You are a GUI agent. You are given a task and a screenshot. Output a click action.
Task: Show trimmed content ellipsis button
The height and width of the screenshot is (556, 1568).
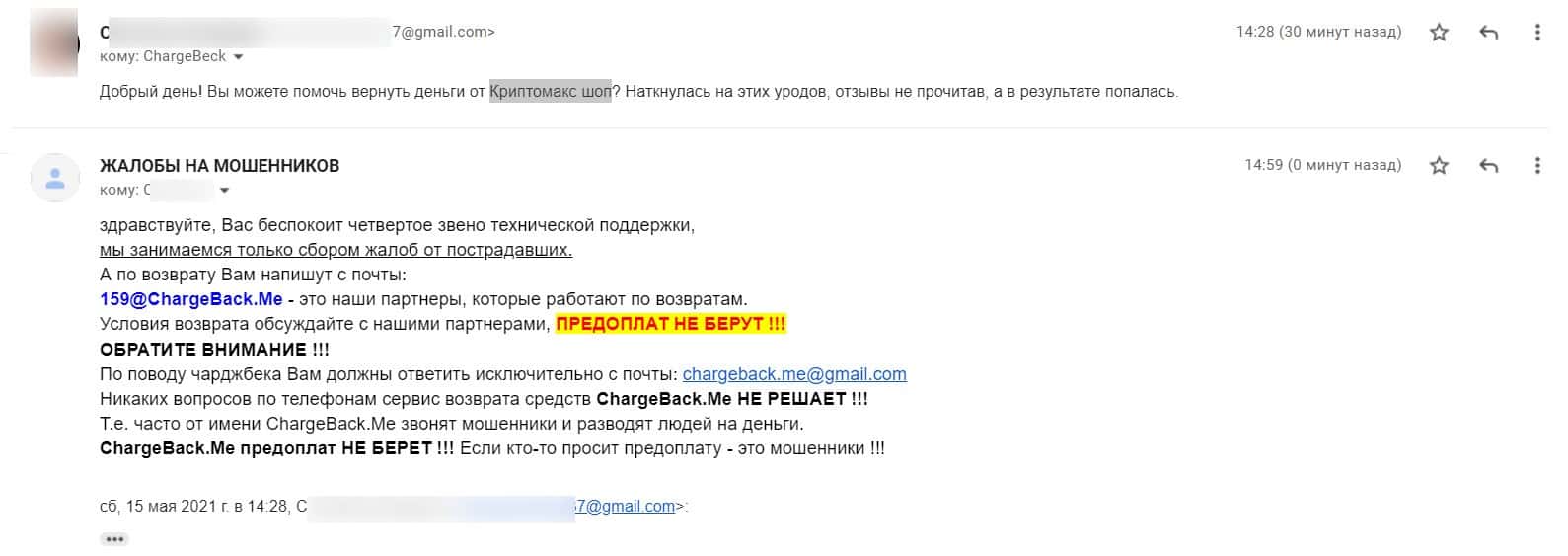pos(114,539)
